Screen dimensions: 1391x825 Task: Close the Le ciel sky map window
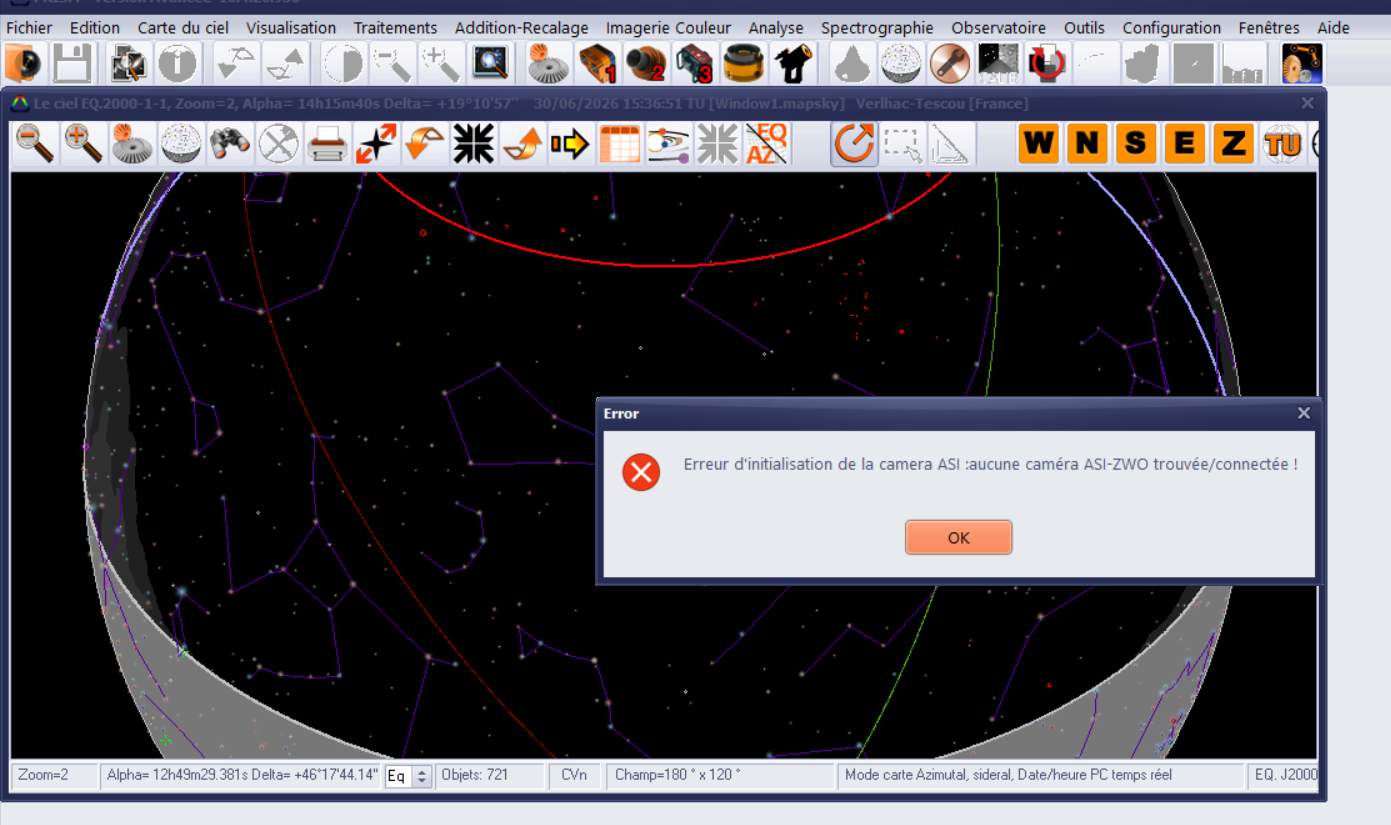click(1307, 103)
